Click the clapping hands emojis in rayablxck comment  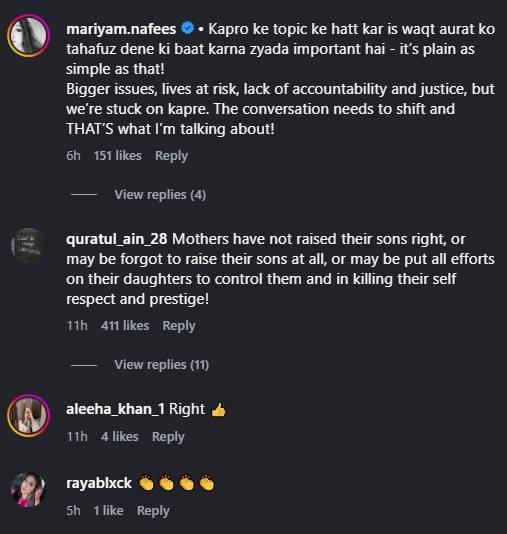click(176, 483)
